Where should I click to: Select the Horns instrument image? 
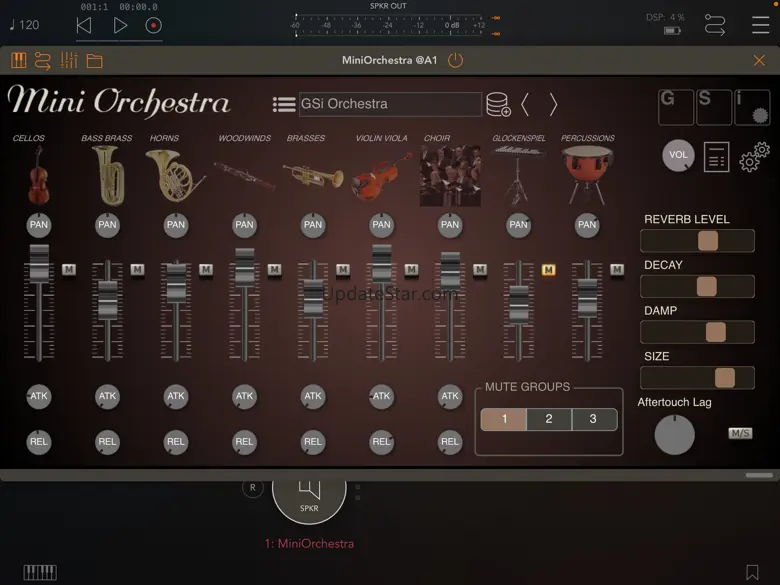[174, 175]
